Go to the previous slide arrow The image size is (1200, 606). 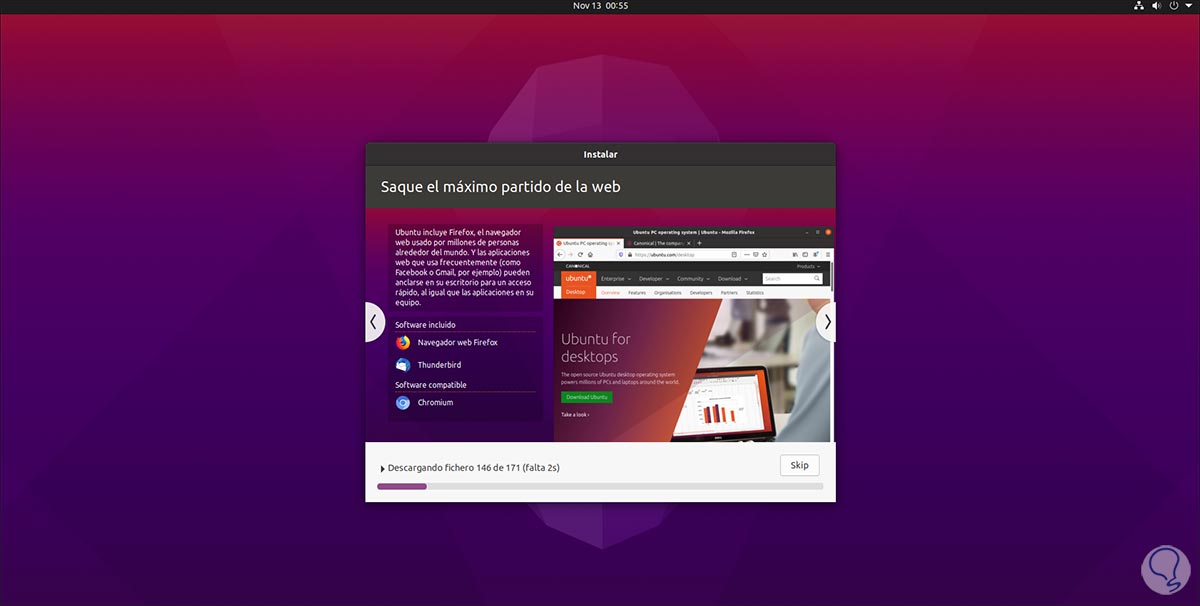pos(374,322)
